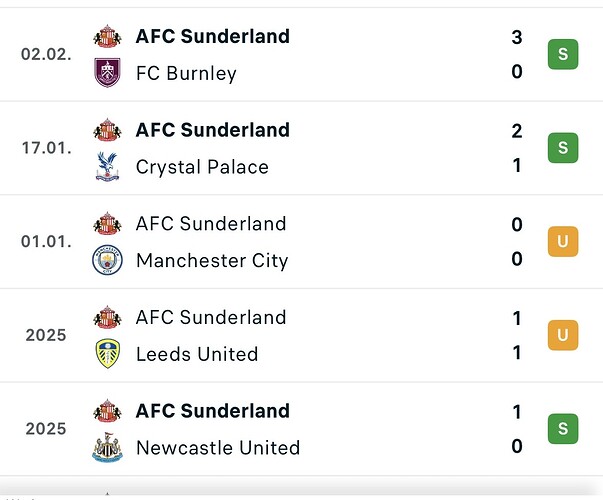Select the 02.02. match date
The height and width of the screenshot is (500, 603).
click(x=44, y=54)
